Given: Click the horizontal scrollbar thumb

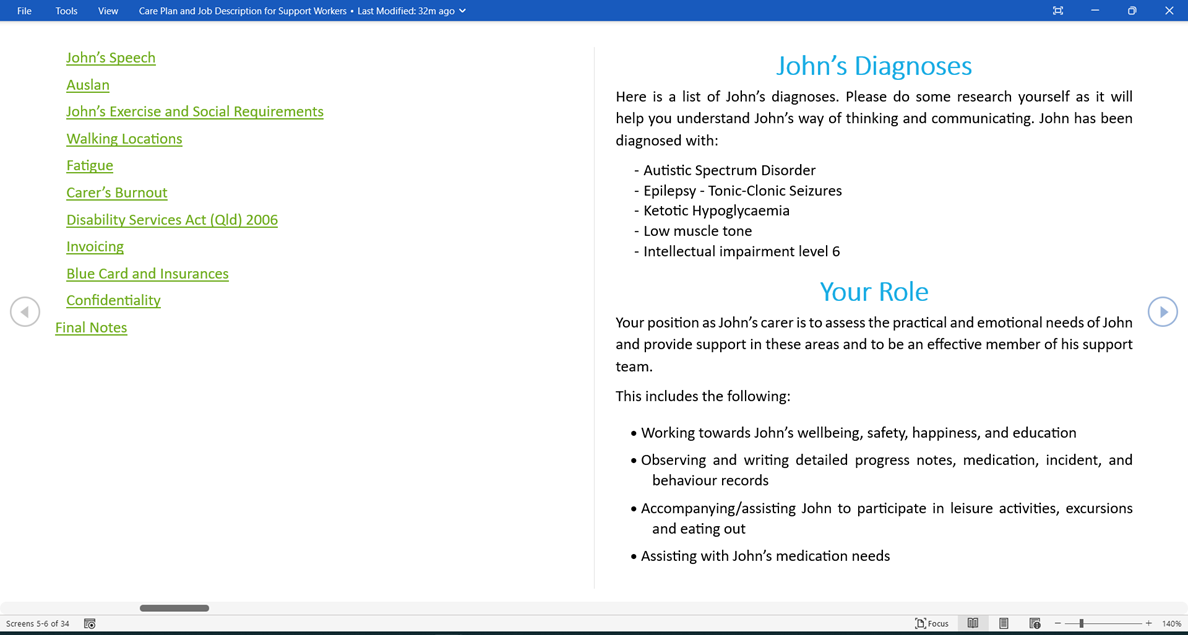Looking at the screenshot, I should [x=174, y=607].
